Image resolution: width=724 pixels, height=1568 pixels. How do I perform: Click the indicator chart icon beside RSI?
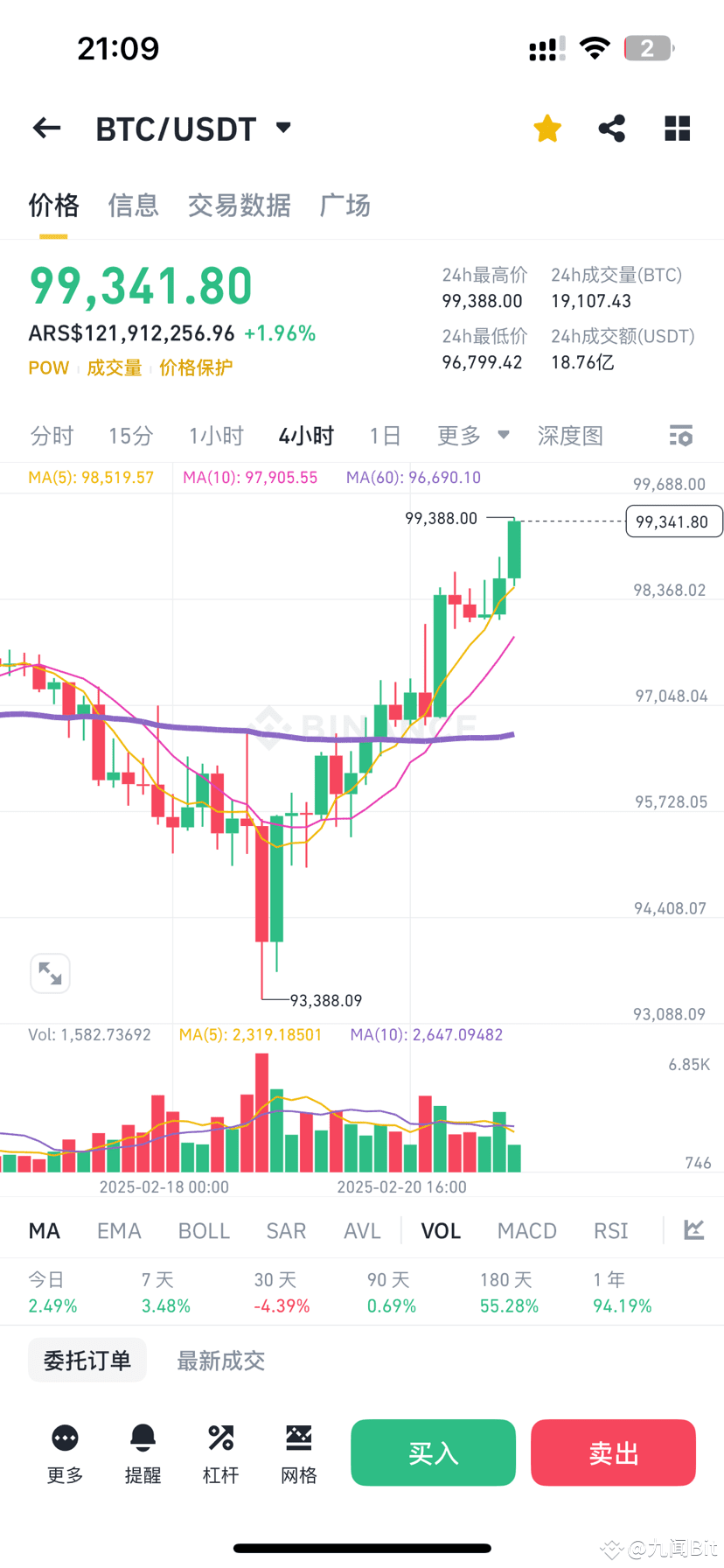(693, 1229)
